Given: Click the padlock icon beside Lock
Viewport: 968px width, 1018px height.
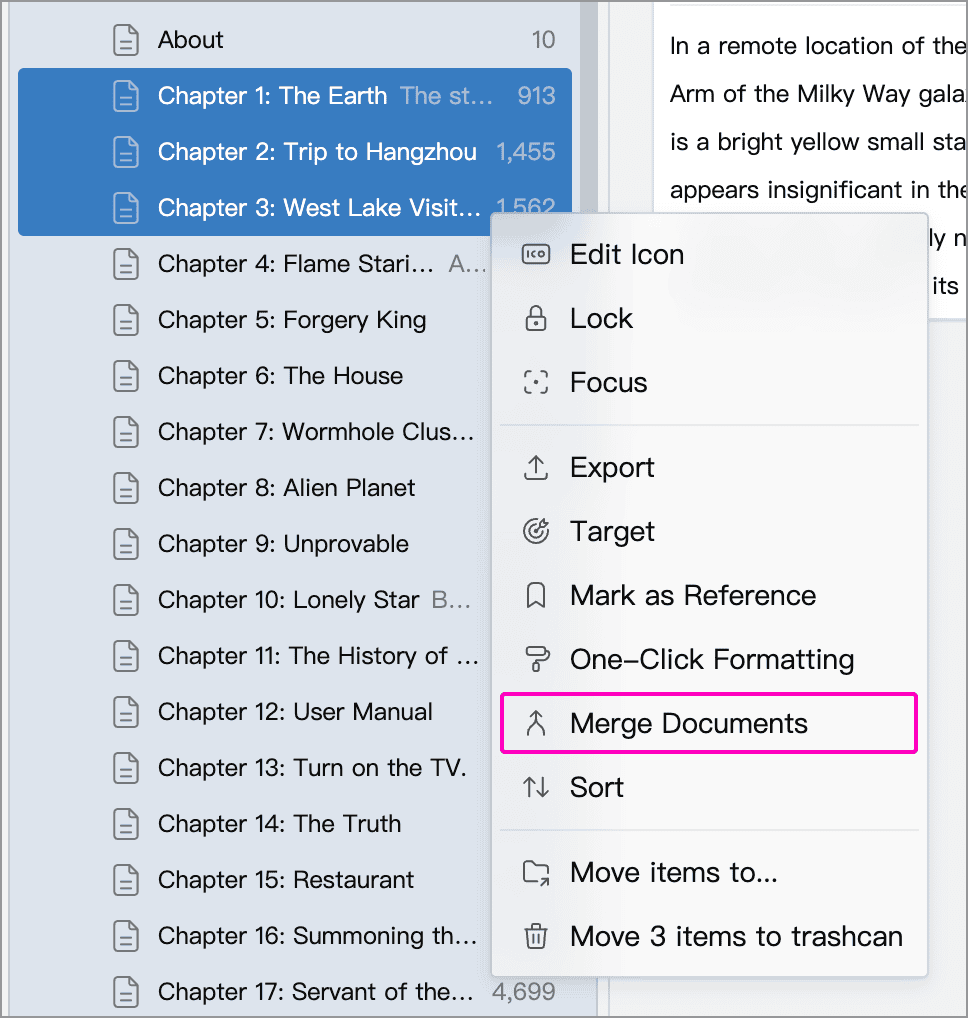Looking at the screenshot, I should click(536, 319).
